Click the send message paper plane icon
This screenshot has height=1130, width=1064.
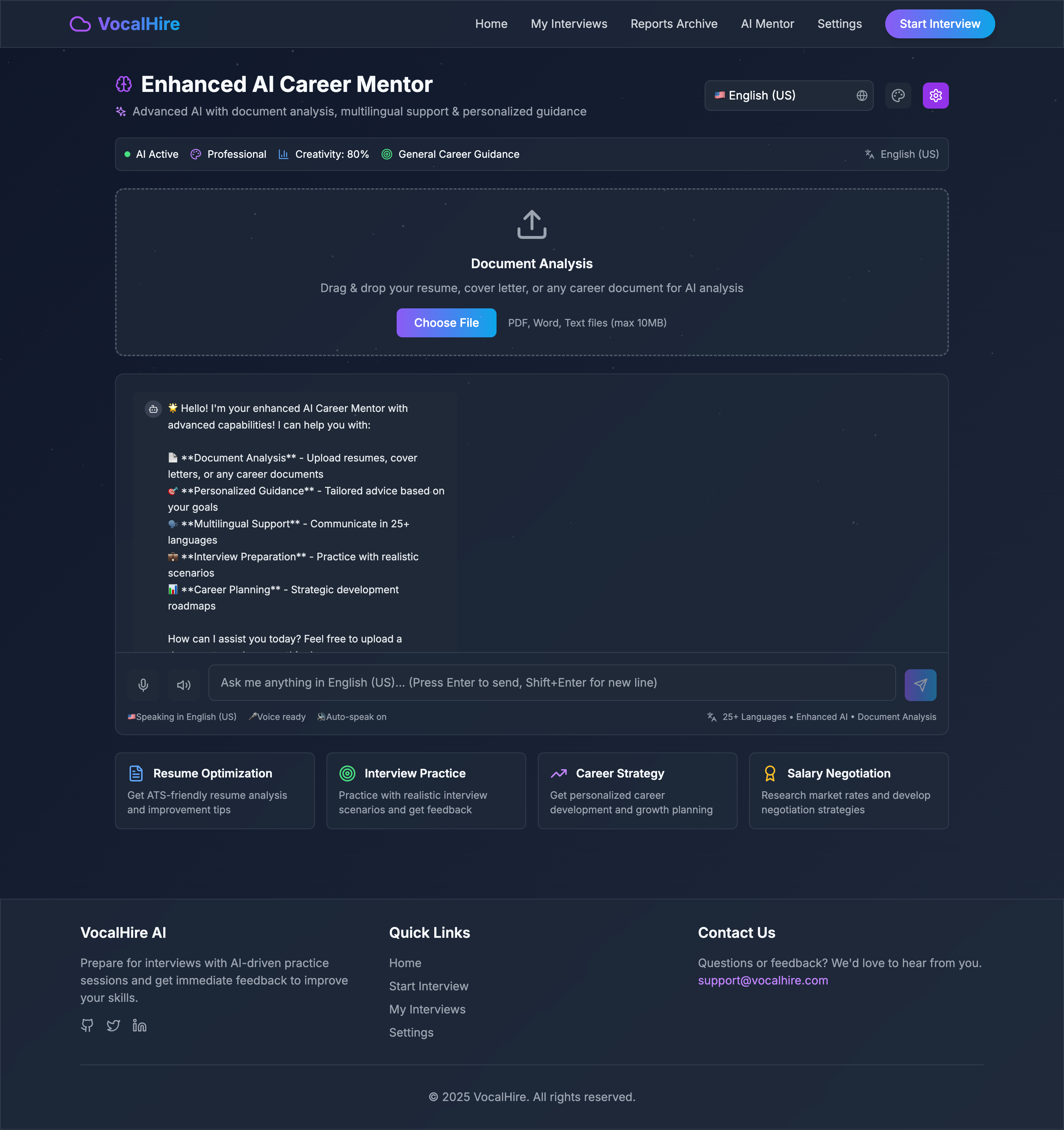pos(920,685)
